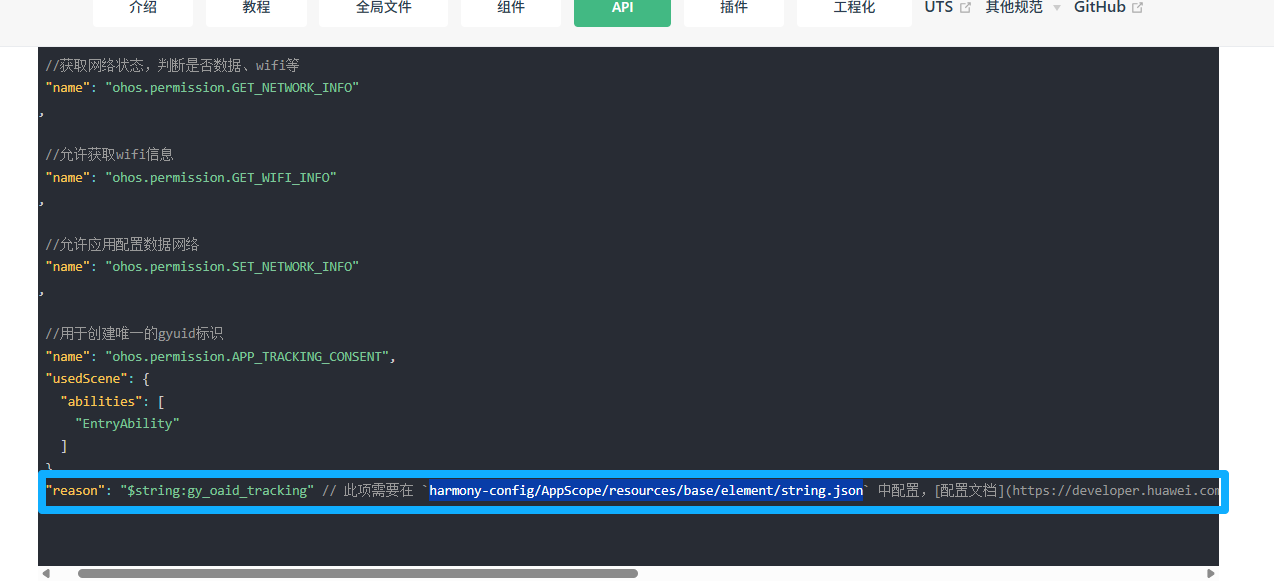The width and height of the screenshot is (1274, 586).
Task: Open the 介绍 tab
Action: 143,10
